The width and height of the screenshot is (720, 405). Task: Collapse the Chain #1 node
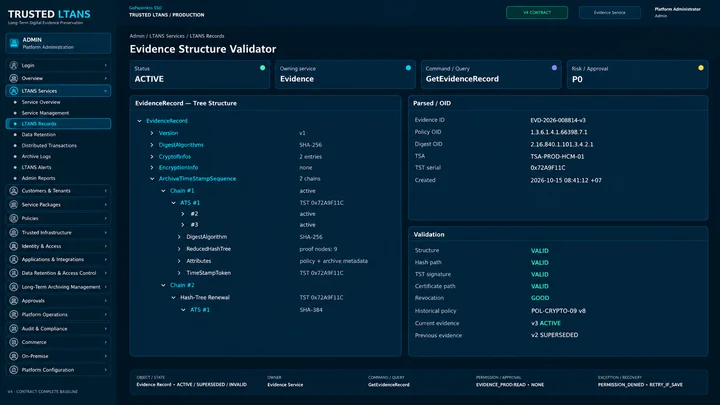click(163, 191)
